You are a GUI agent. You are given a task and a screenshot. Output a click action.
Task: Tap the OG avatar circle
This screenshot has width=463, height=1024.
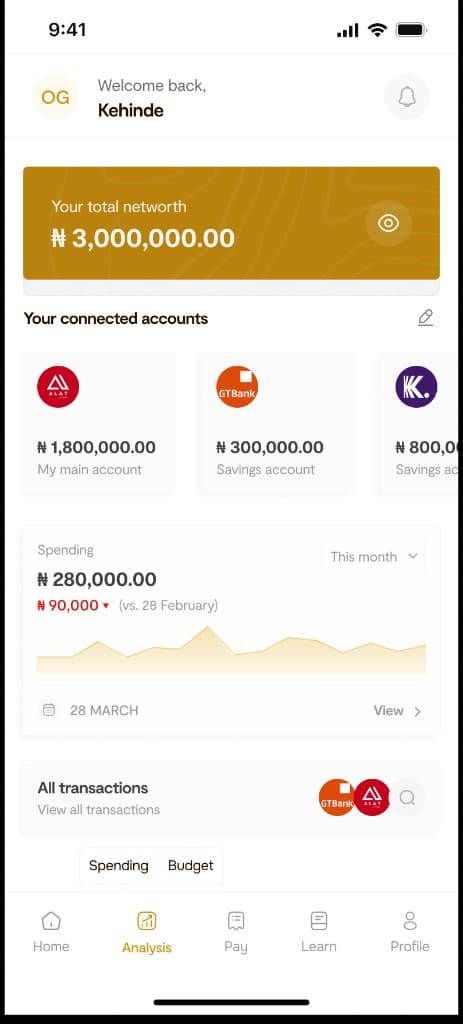(x=56, y=97)
